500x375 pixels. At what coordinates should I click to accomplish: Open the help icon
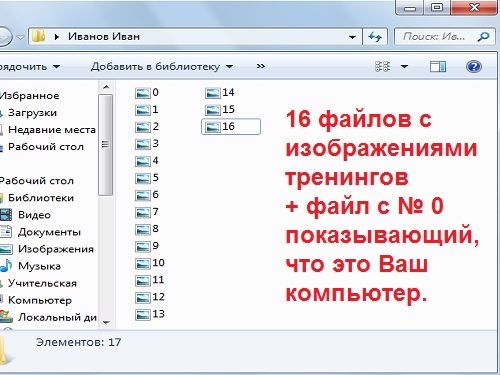473,67
